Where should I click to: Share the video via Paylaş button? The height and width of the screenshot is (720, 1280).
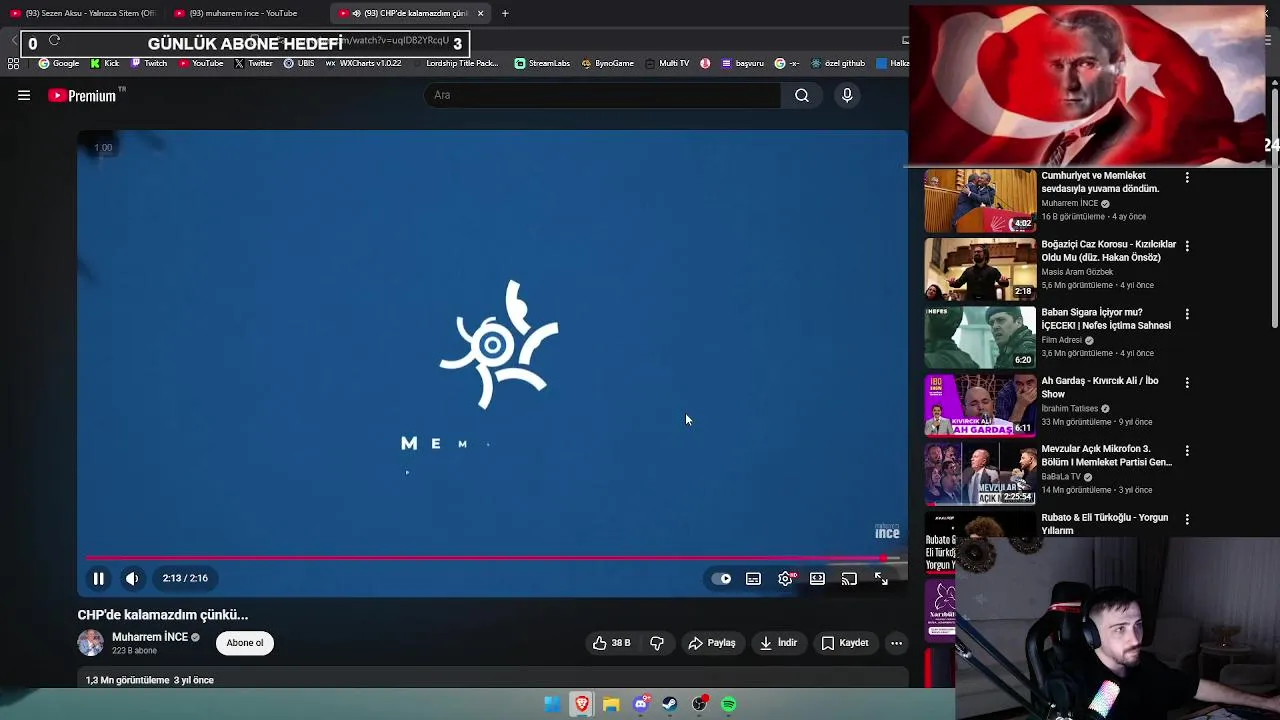tap(712, 643)
